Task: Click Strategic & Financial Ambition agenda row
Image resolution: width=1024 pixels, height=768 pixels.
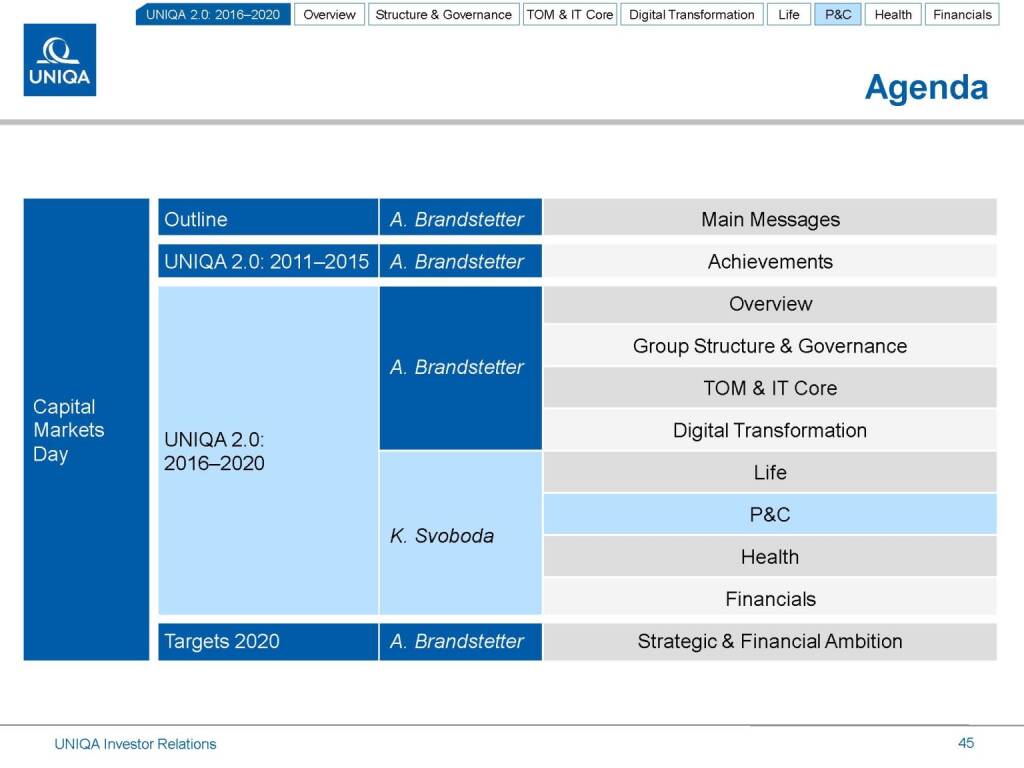Action: (769, 641)
